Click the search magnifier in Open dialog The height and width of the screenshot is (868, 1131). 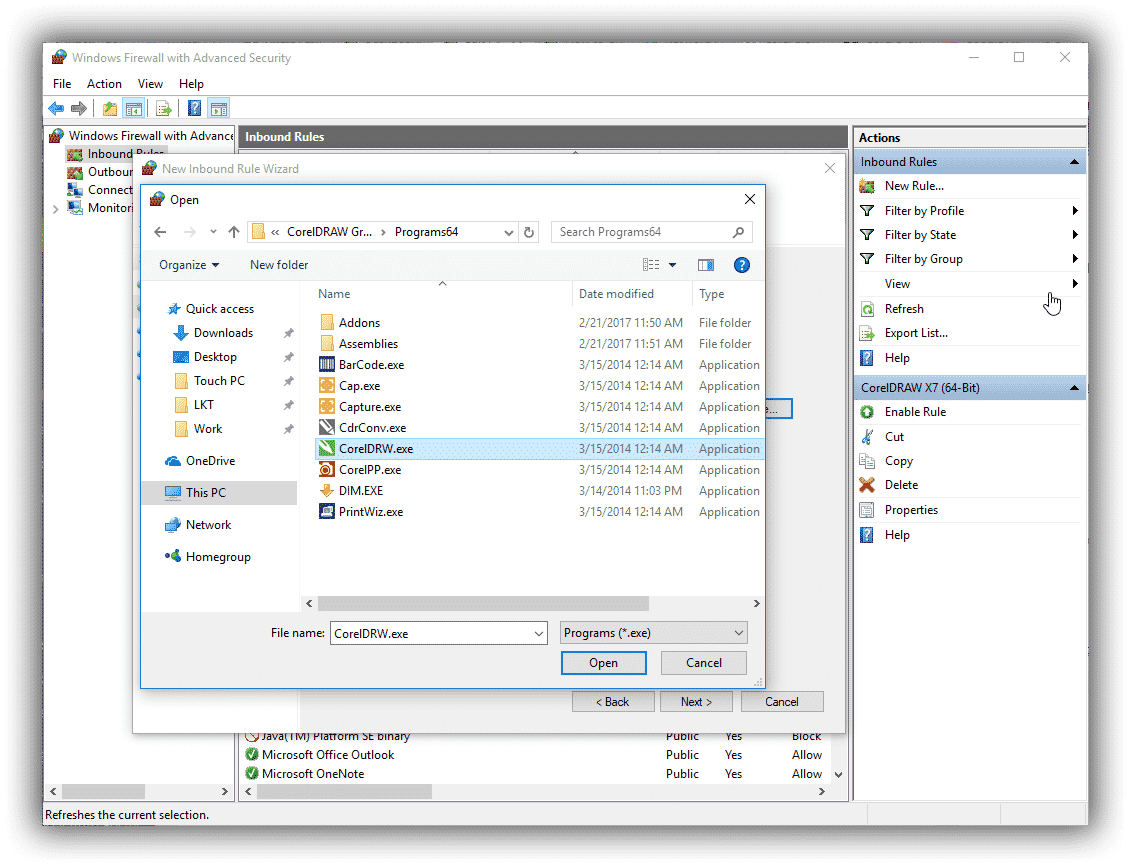pos(738,232)
